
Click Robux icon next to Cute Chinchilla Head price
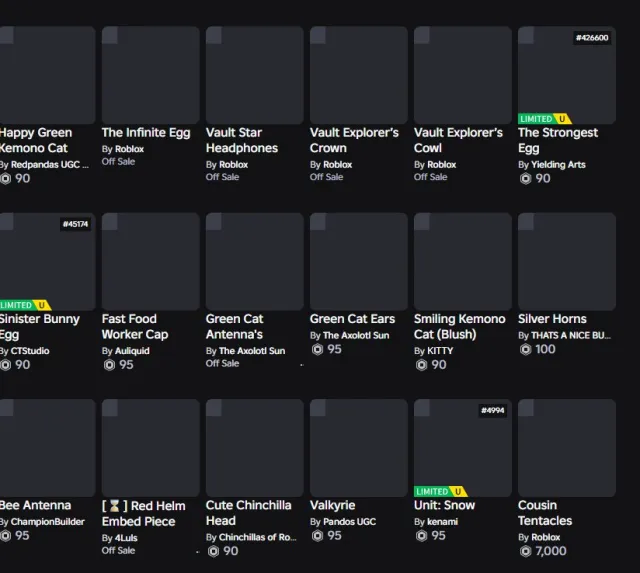point(213,551)
